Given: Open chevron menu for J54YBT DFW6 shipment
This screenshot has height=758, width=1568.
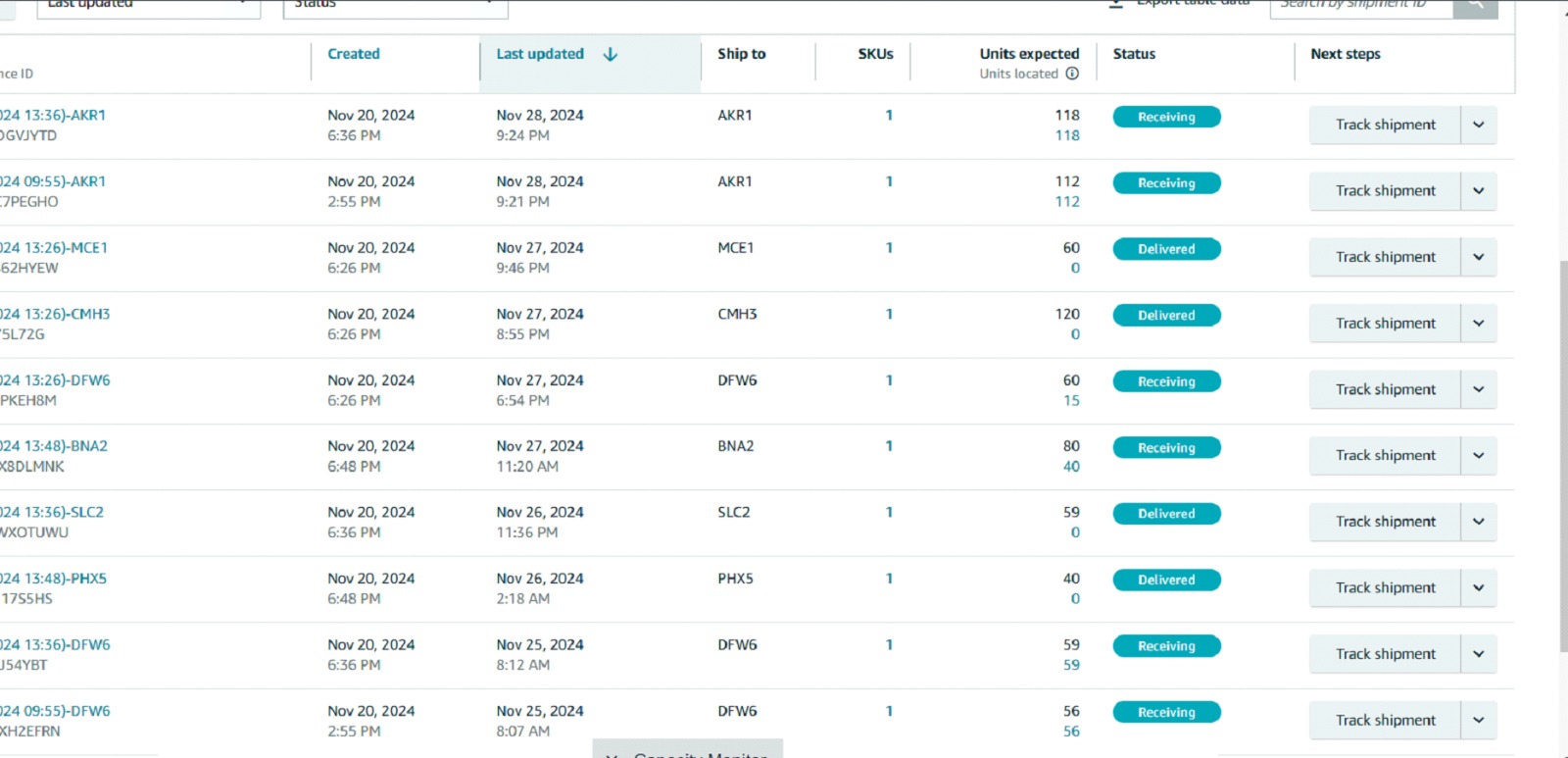Looking at the screenshot, I should click(x=1479, y=654).
